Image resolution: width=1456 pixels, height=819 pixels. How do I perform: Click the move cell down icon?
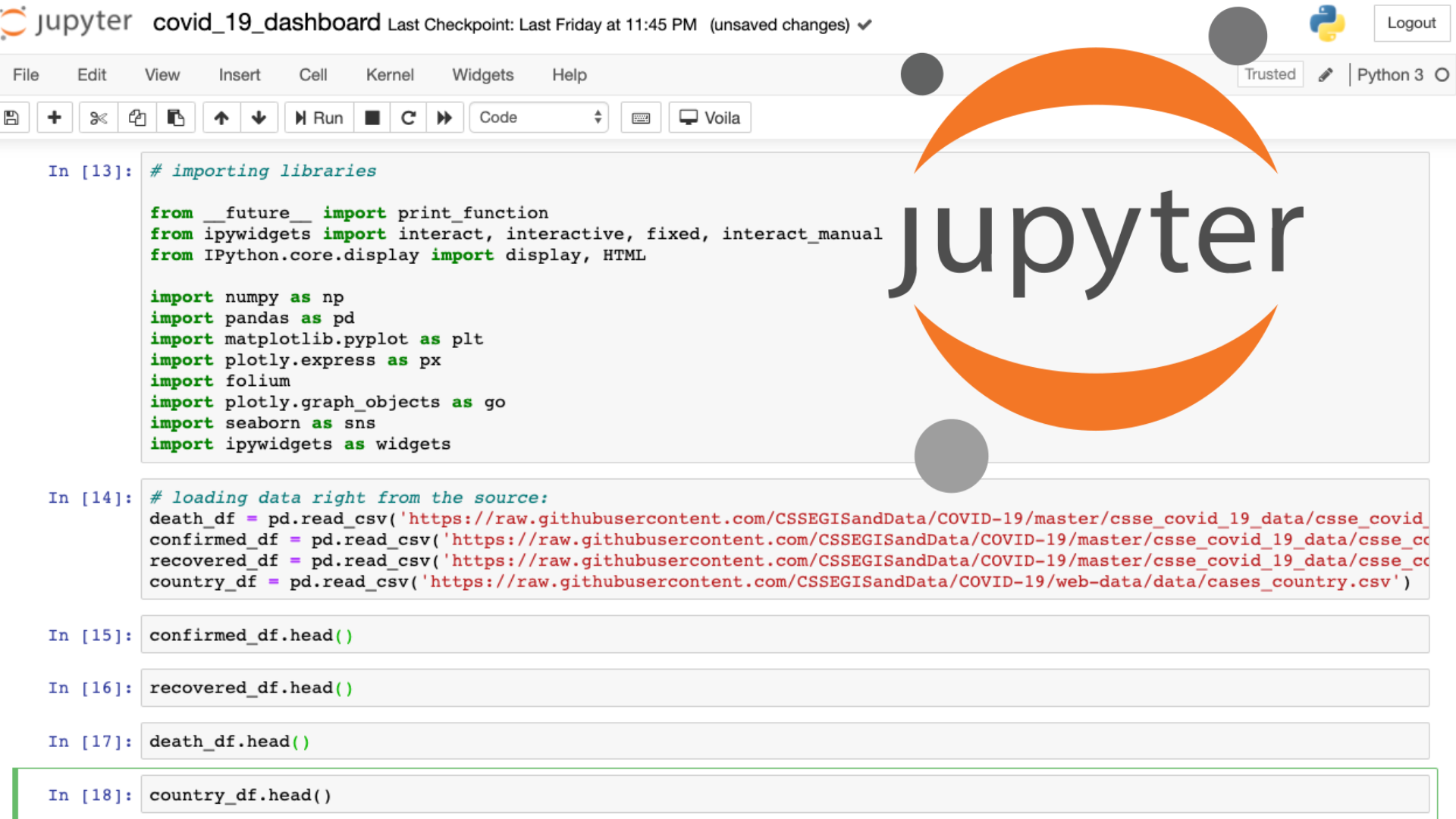point(258,118)
